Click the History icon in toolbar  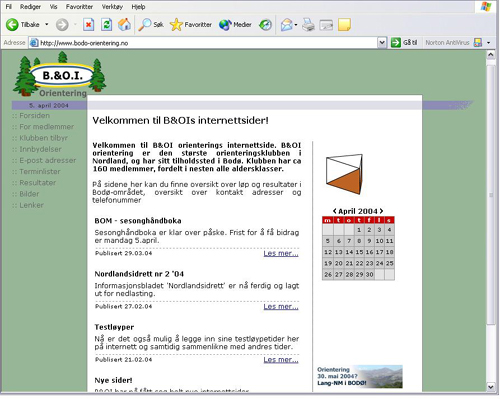pyautogui.click(x=266, y=25)
